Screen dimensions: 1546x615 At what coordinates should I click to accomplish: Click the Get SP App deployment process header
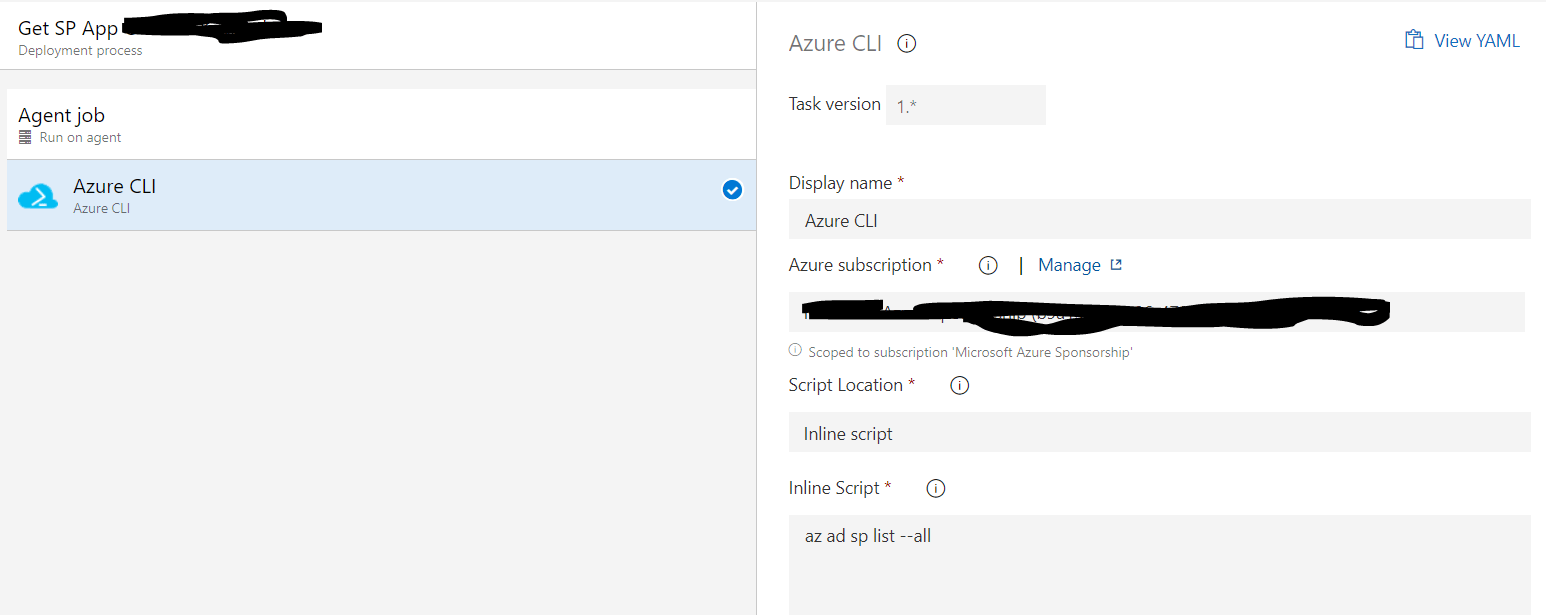(68, 28)
